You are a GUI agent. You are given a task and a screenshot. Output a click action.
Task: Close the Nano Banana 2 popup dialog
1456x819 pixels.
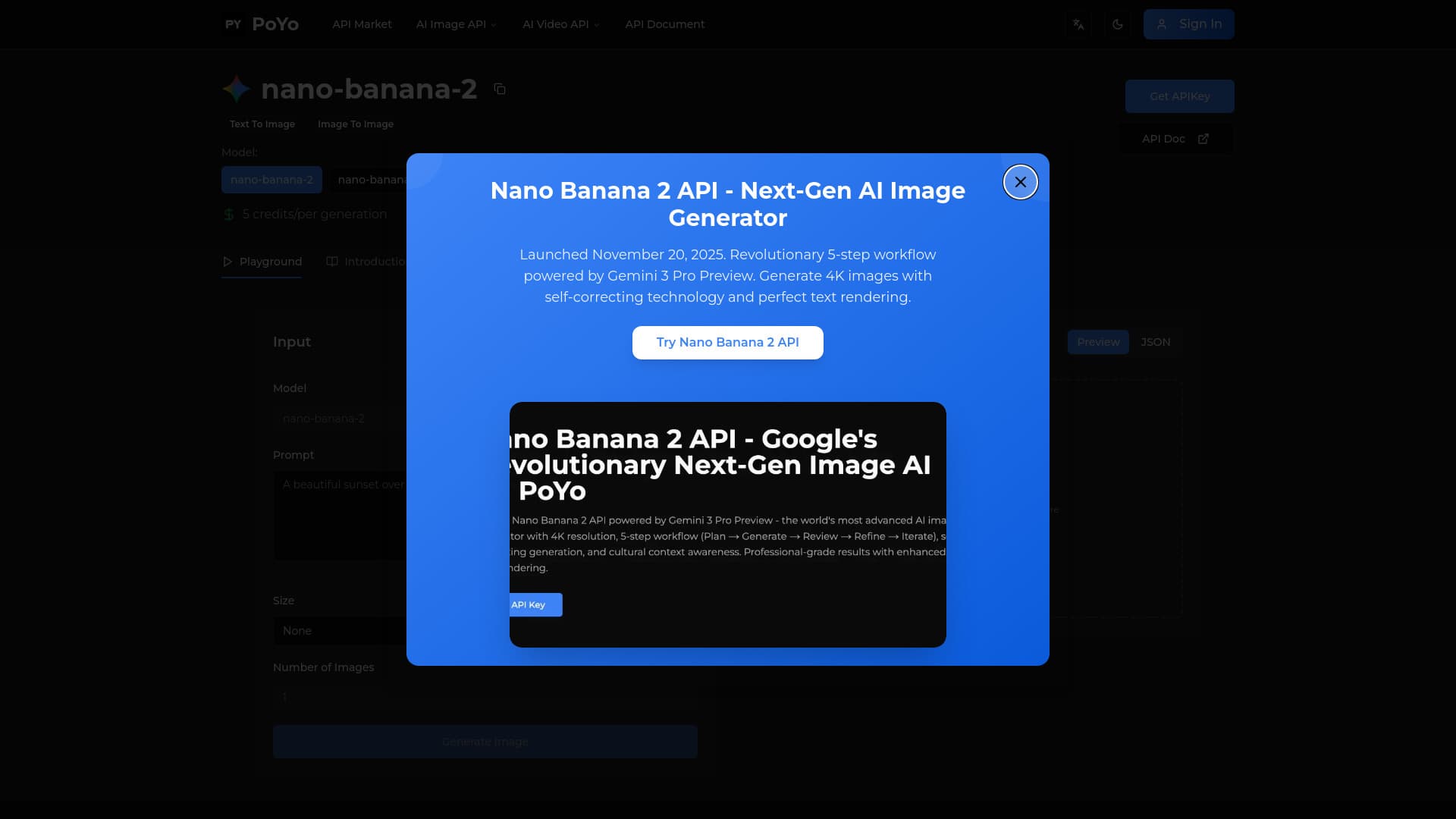(1020, 182)
